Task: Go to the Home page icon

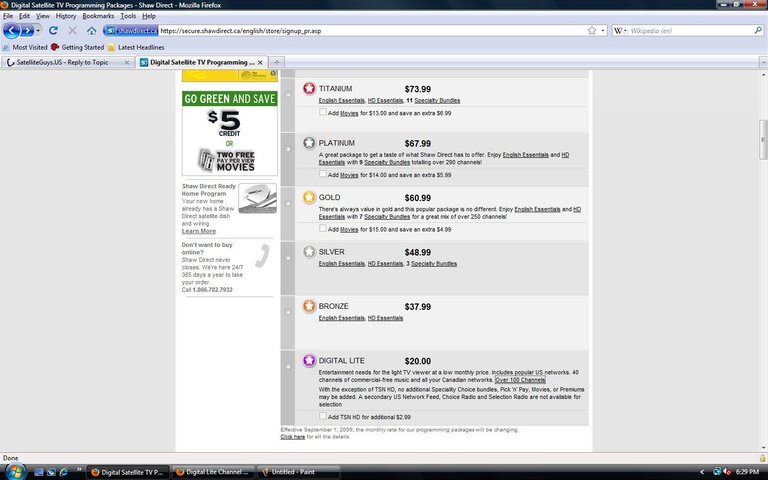Action: click(x=92, y=30)
